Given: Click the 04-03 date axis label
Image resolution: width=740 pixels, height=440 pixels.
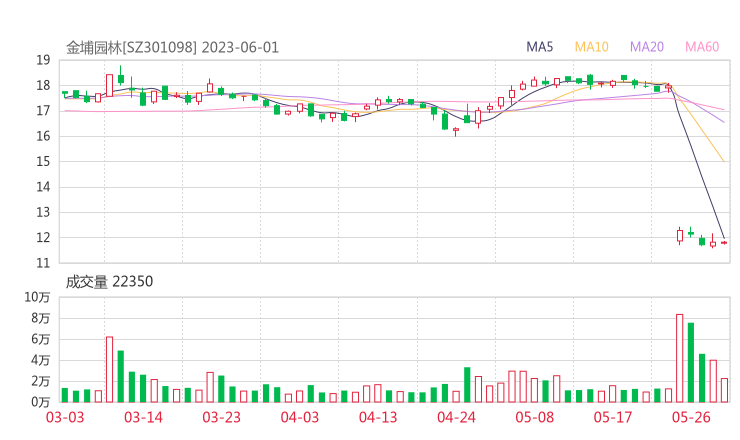Looking at the screenshot, I should click(300, 417).
